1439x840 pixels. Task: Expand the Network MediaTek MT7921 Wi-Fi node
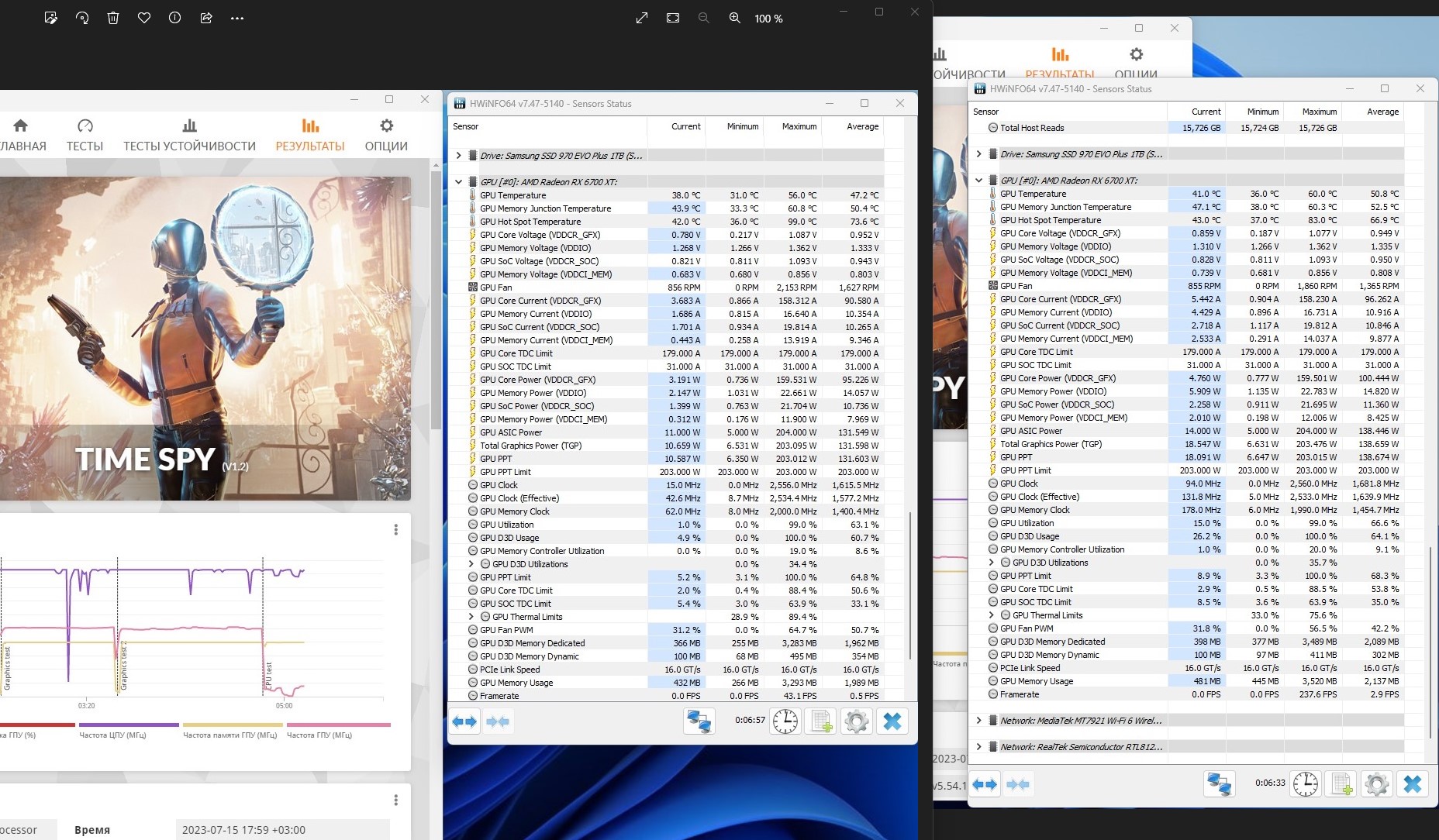(979, 721)
